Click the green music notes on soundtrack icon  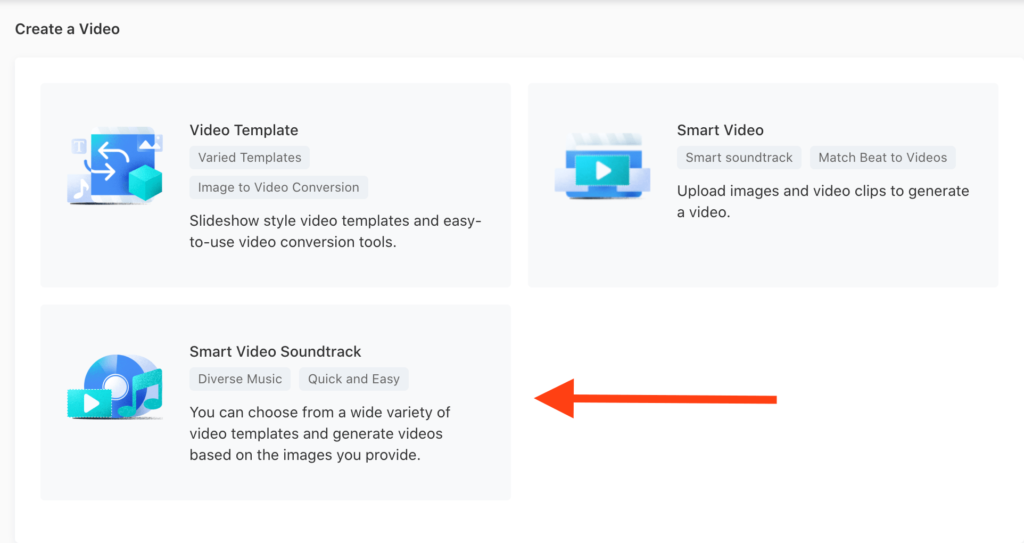point(138,394)
